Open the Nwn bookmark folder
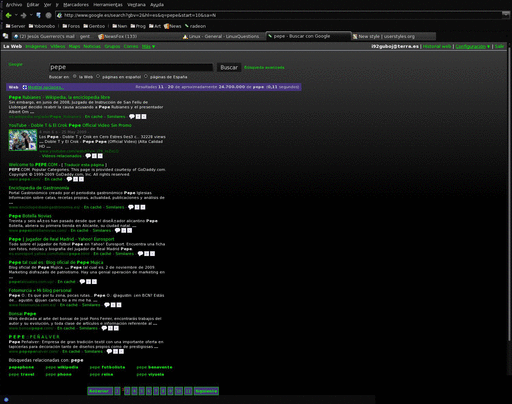 pos(119,26)
